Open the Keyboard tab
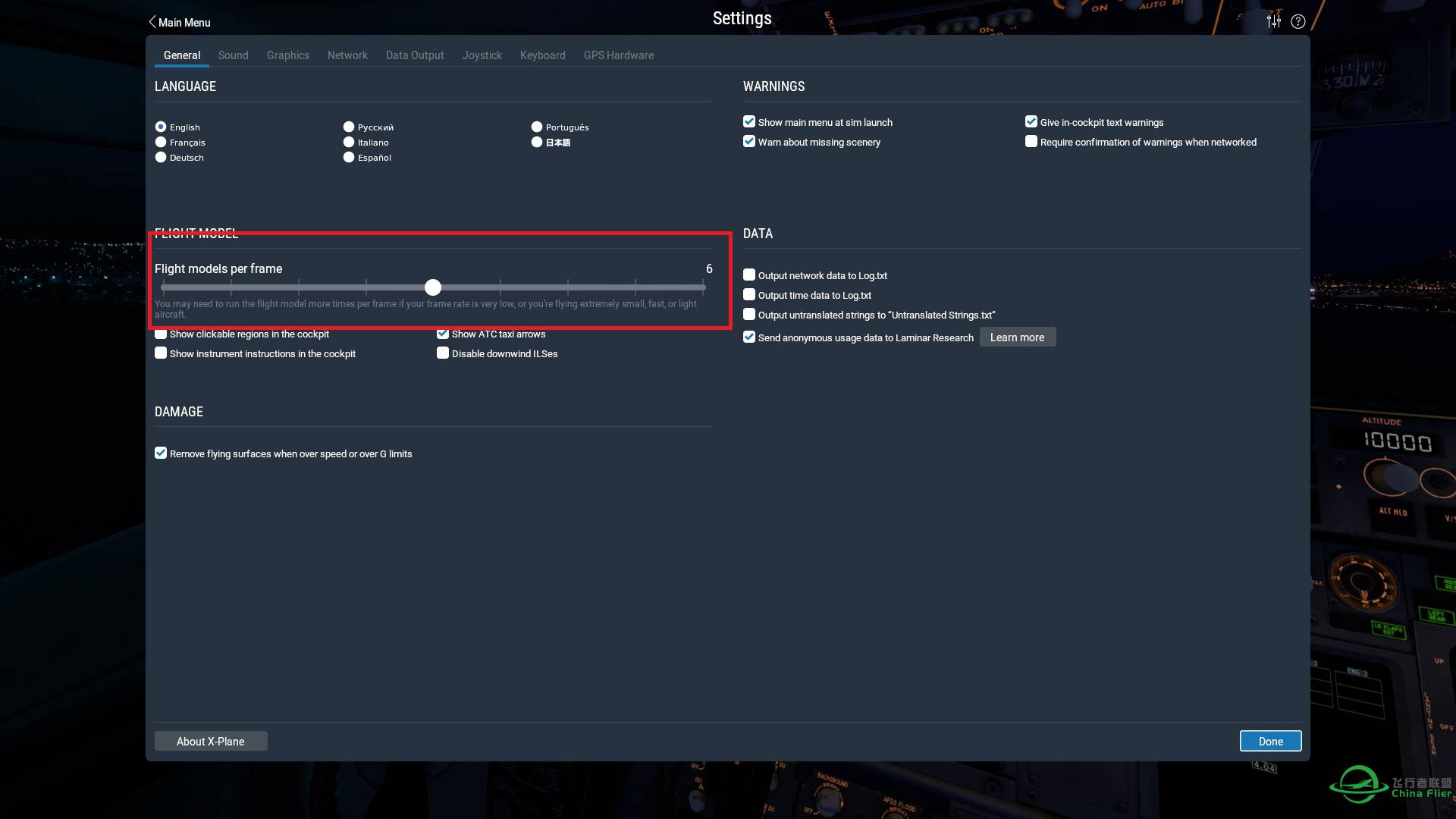The width and height of the screenshot is (1456, 819). click(x=543, y=55)
